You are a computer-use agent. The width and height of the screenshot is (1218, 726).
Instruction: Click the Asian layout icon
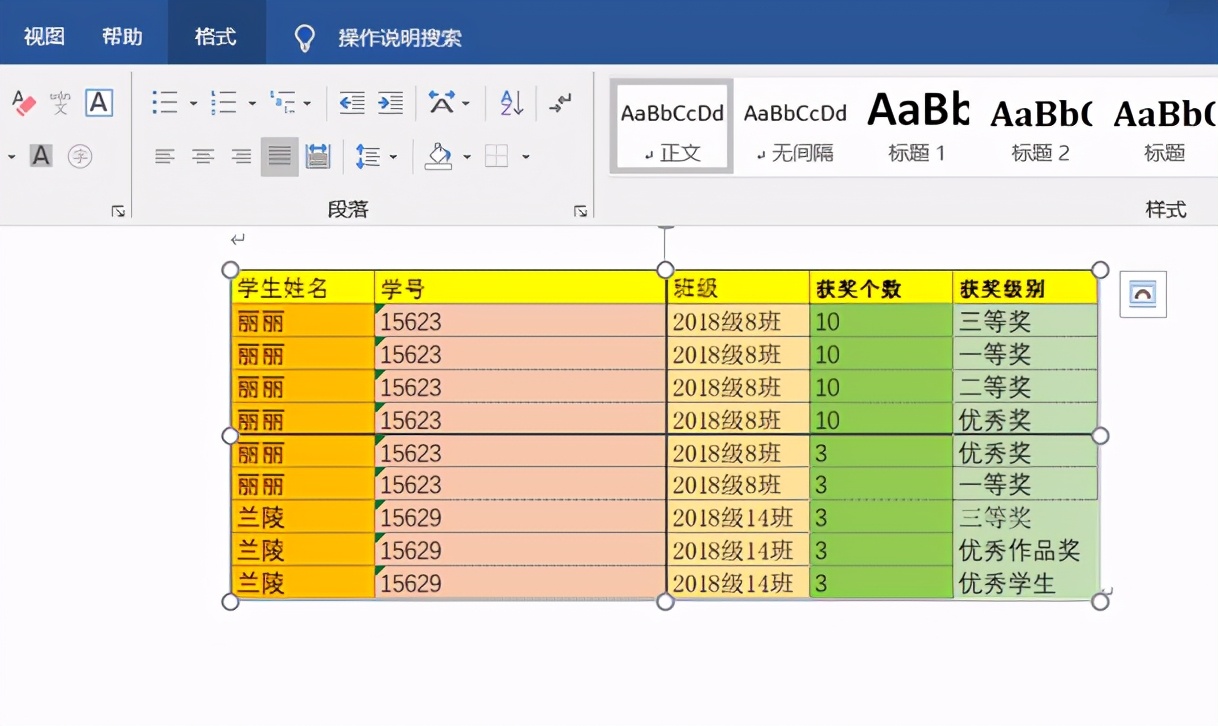click(441, 102)
